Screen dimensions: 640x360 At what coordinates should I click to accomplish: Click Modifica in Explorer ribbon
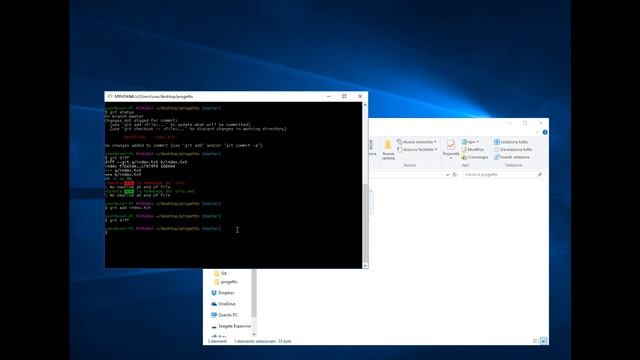coord(473,149)
